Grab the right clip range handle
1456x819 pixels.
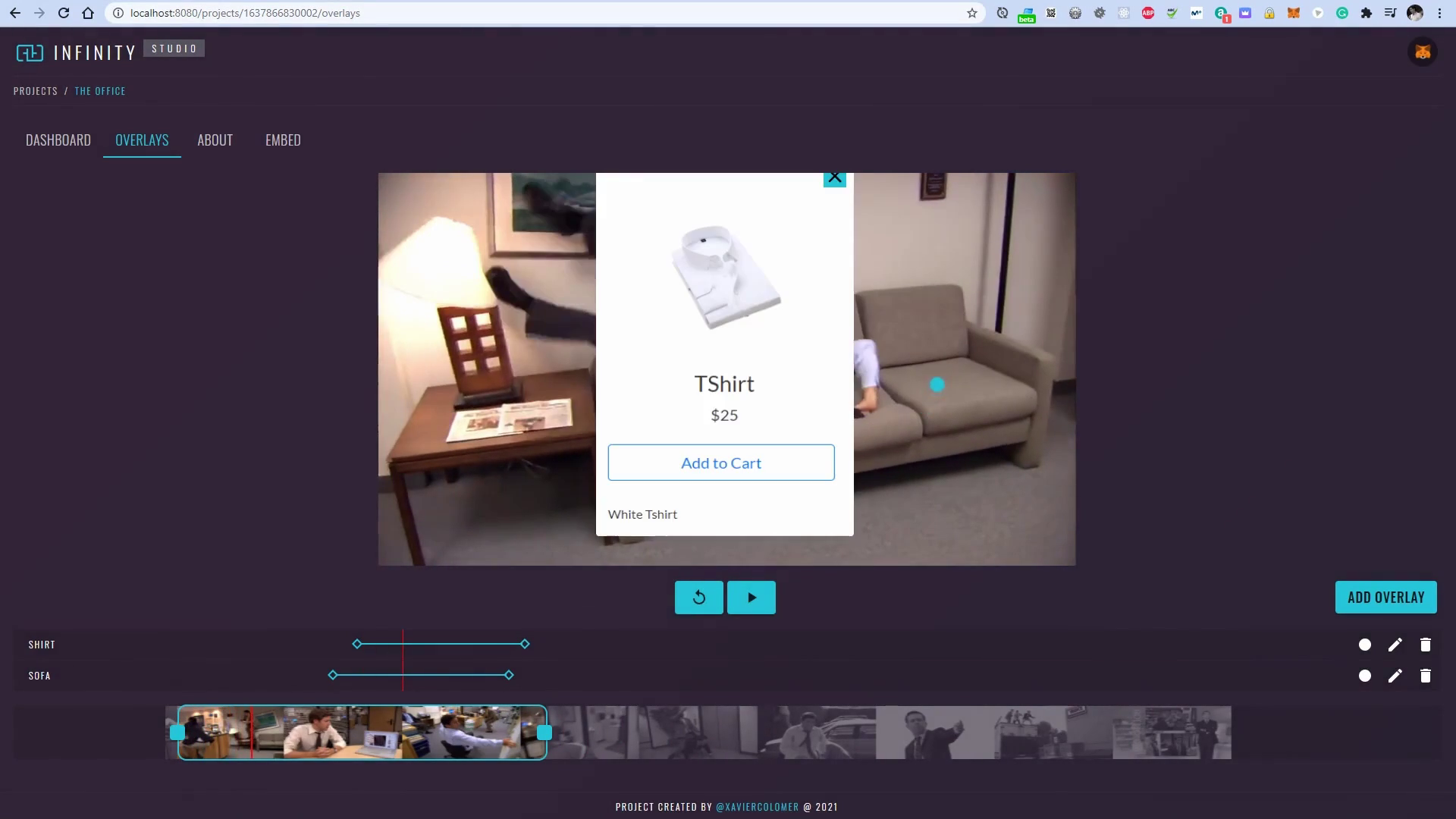(544, 733)
